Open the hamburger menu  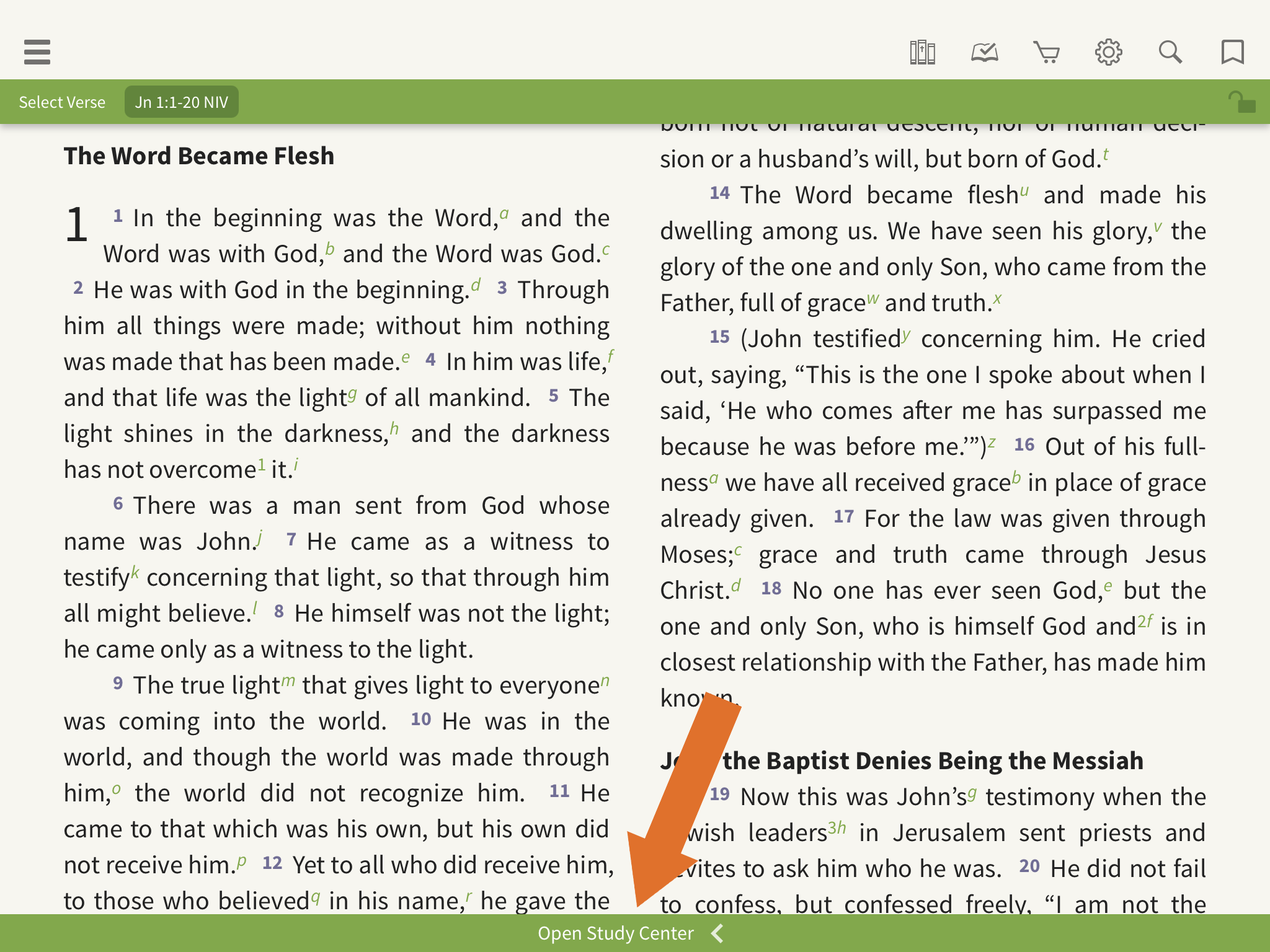tap(37, 52)
